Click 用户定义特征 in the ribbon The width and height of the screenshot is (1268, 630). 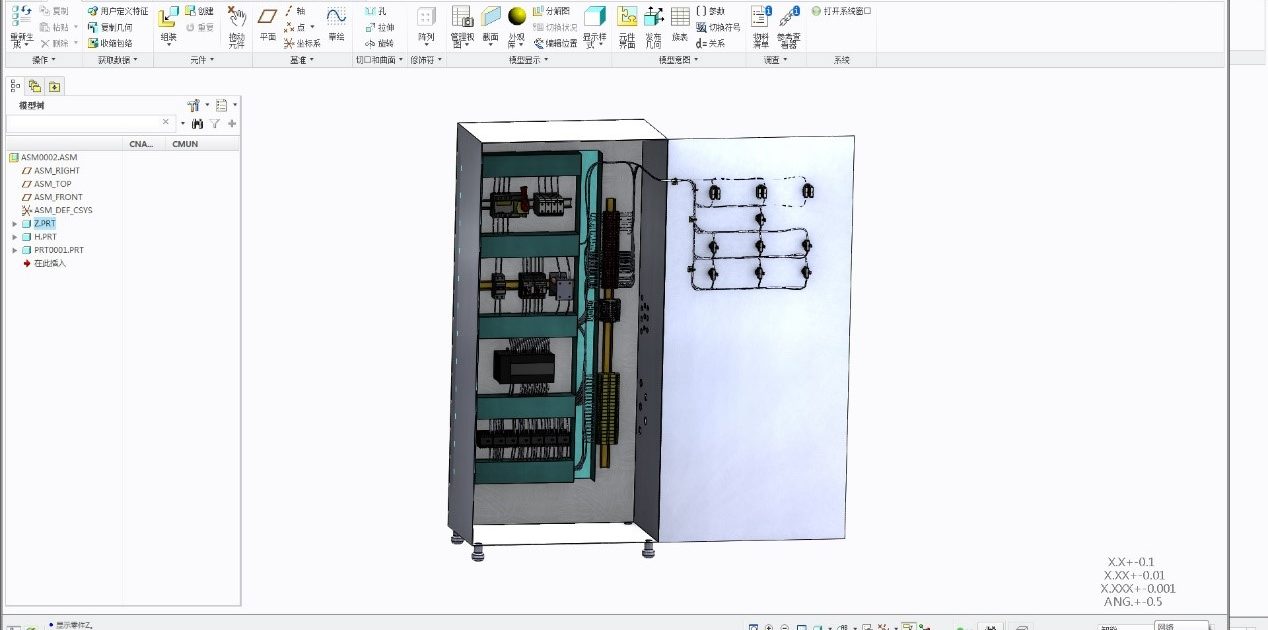117,11
